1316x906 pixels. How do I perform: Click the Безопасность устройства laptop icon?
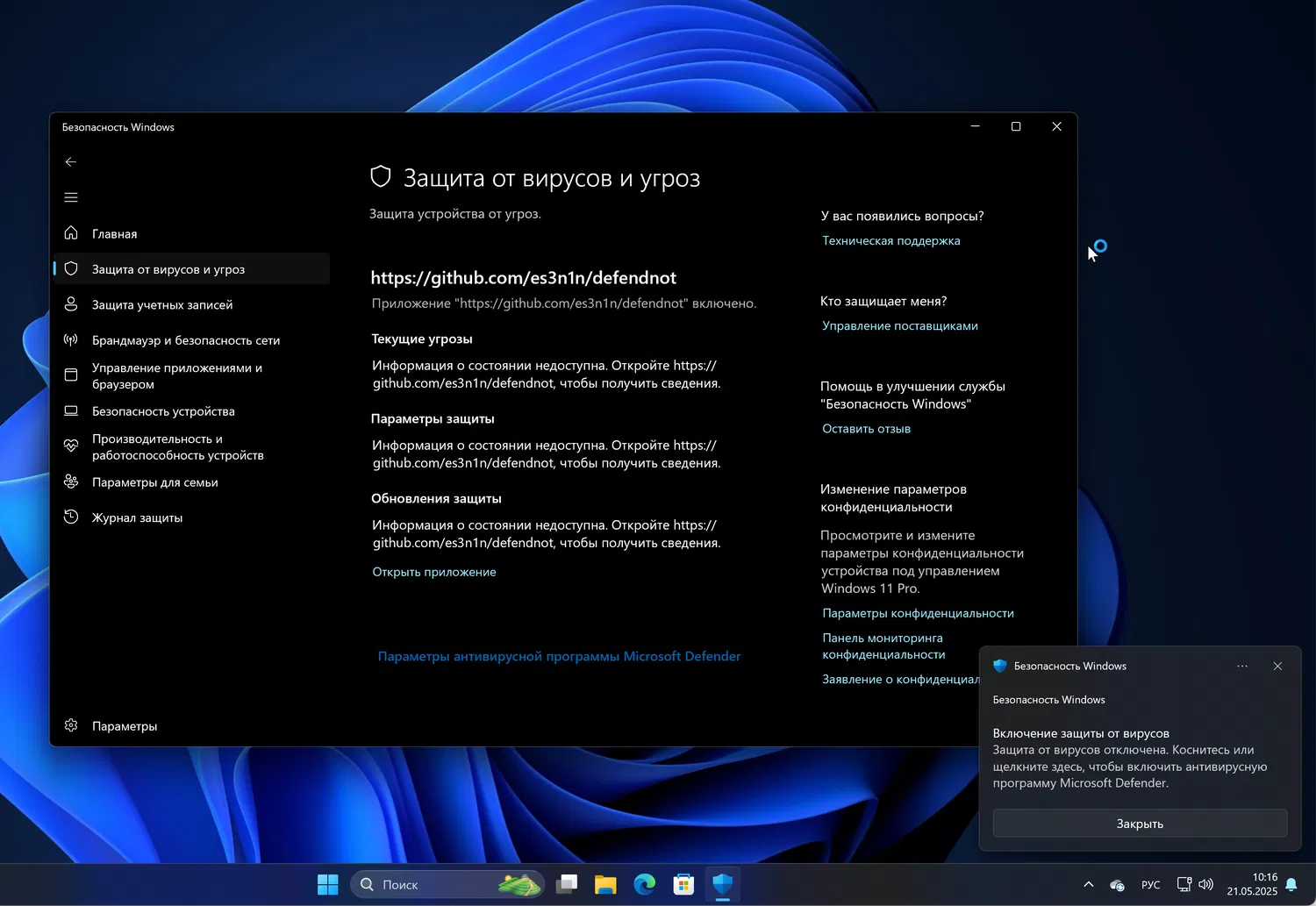(71, 411)
